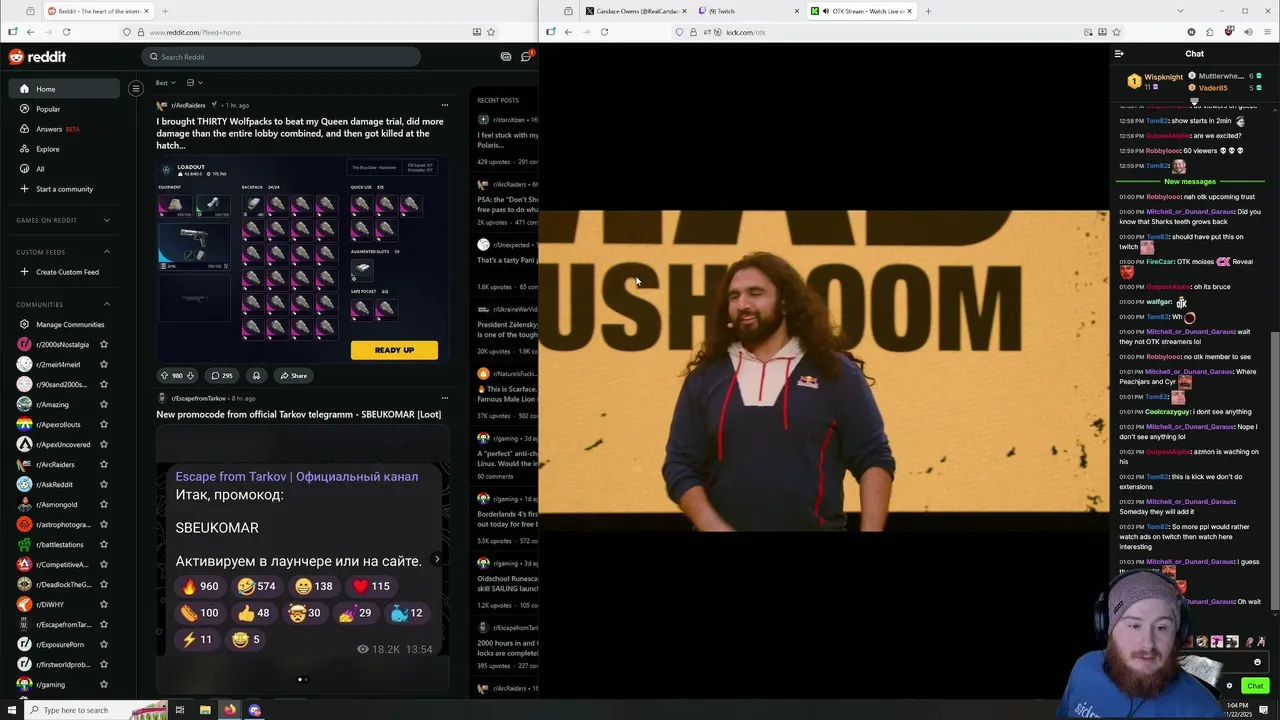Jump to New messages in Kick chat
The height and width of the screenshot is (720, 1280).
[1190, 182]
